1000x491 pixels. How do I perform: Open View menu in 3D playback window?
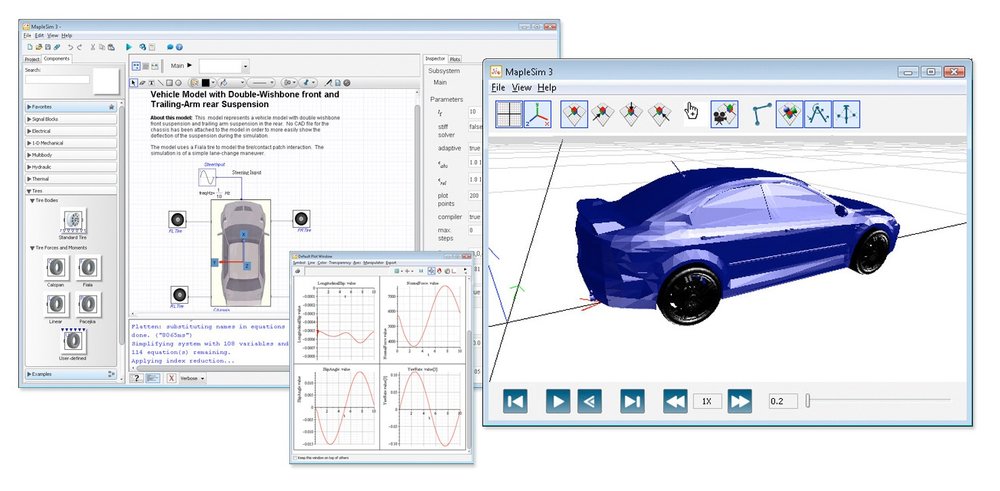click(x=521, y=87)
